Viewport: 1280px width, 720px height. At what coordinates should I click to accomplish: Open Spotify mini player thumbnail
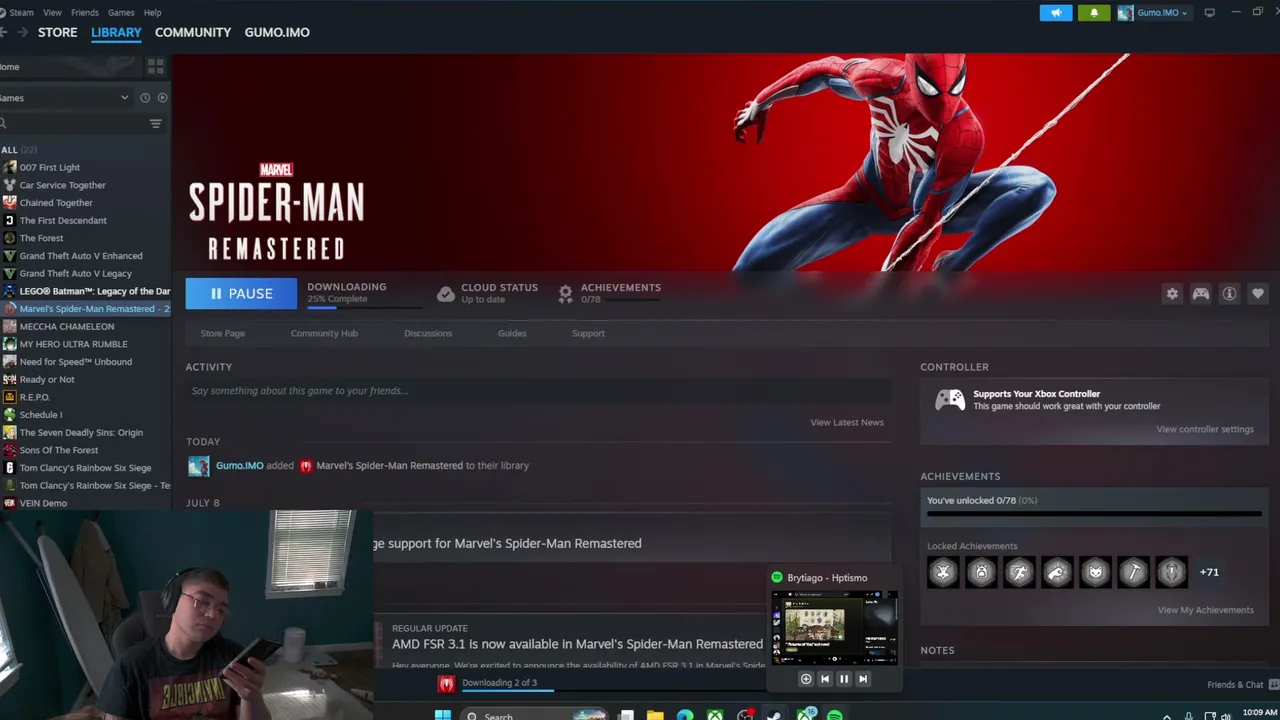coord(834,627)
